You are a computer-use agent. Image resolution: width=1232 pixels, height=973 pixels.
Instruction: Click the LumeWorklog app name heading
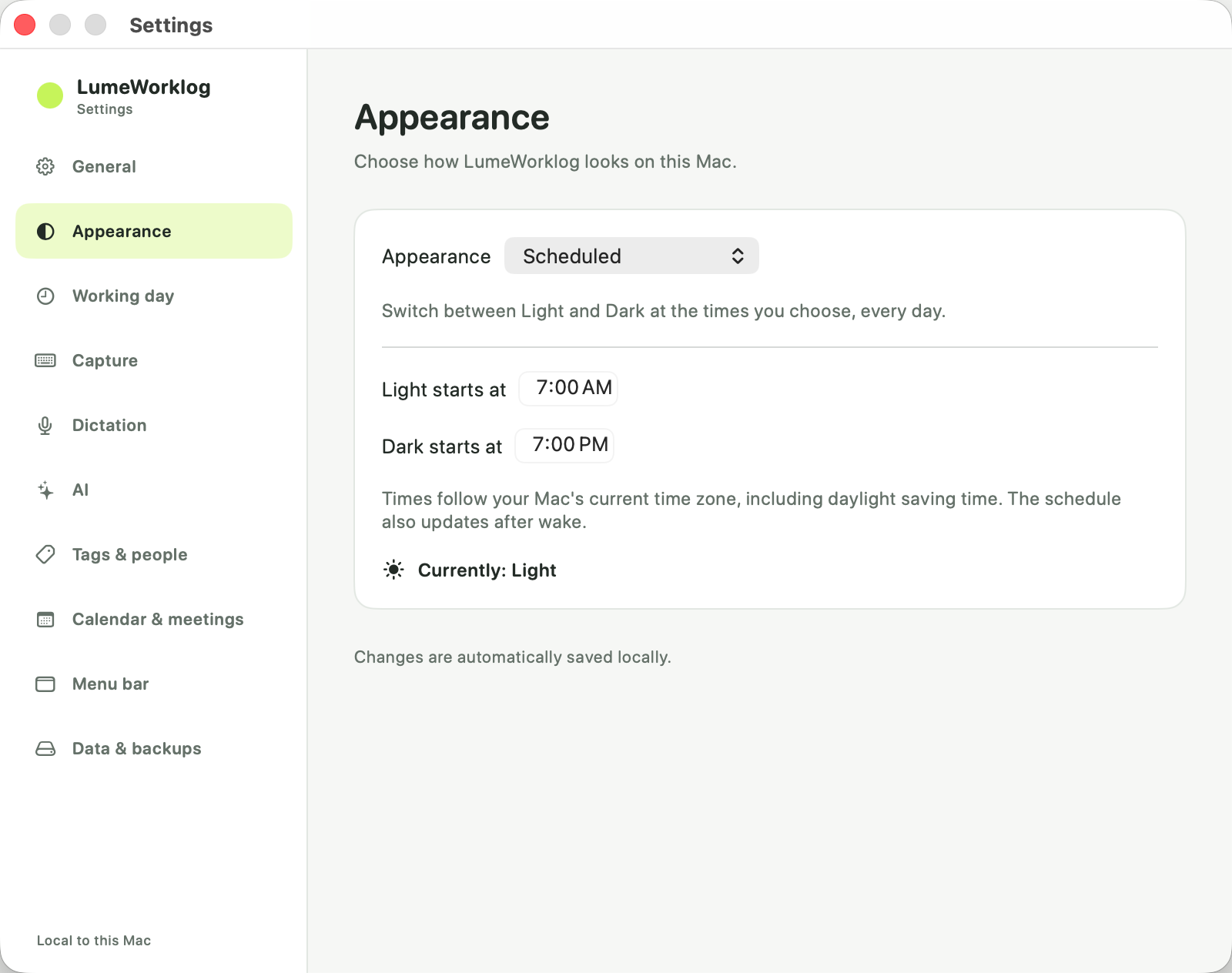pyautogui.click(x=144, y=87)
